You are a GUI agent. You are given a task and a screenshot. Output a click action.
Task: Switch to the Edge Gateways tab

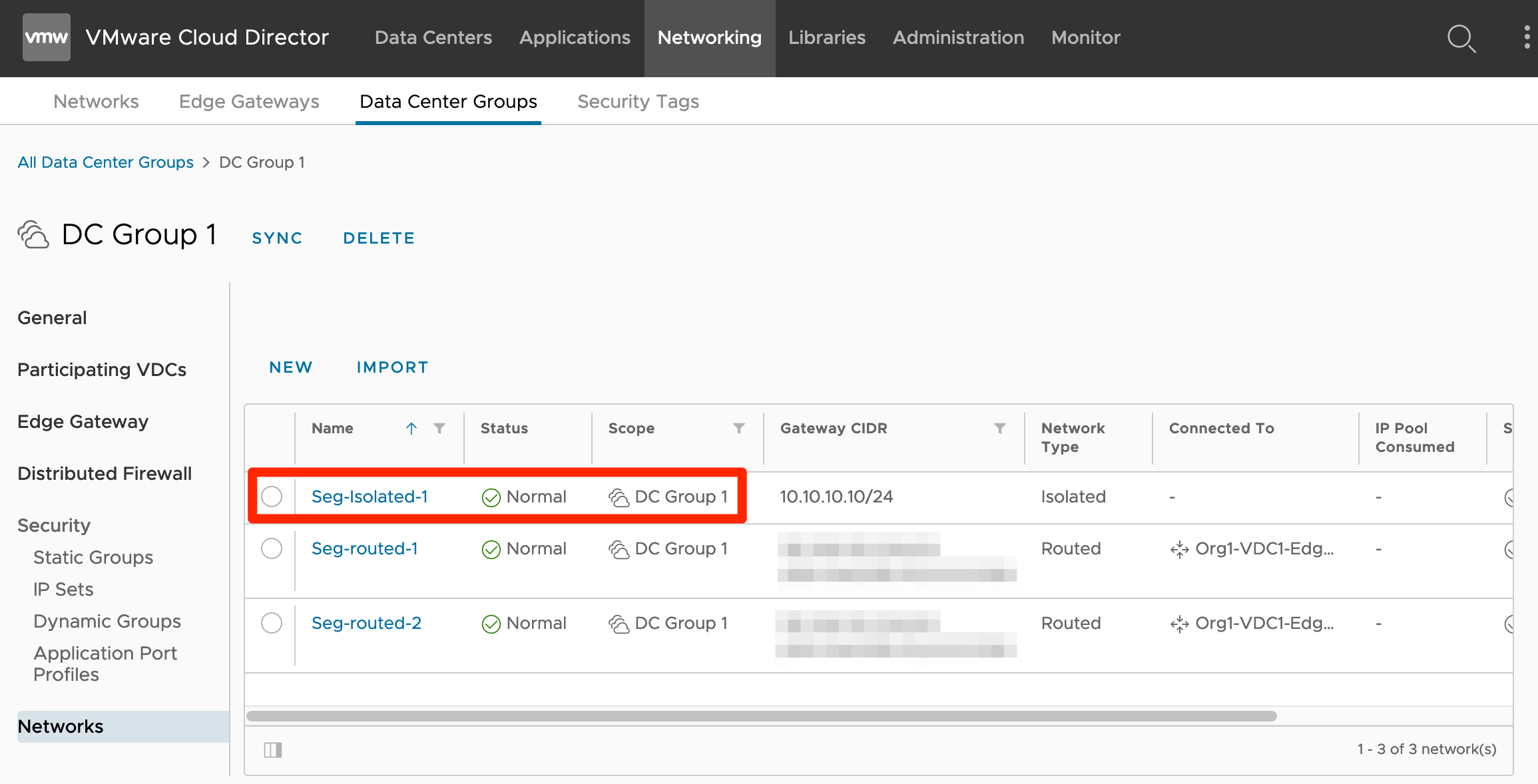[249, 101]
